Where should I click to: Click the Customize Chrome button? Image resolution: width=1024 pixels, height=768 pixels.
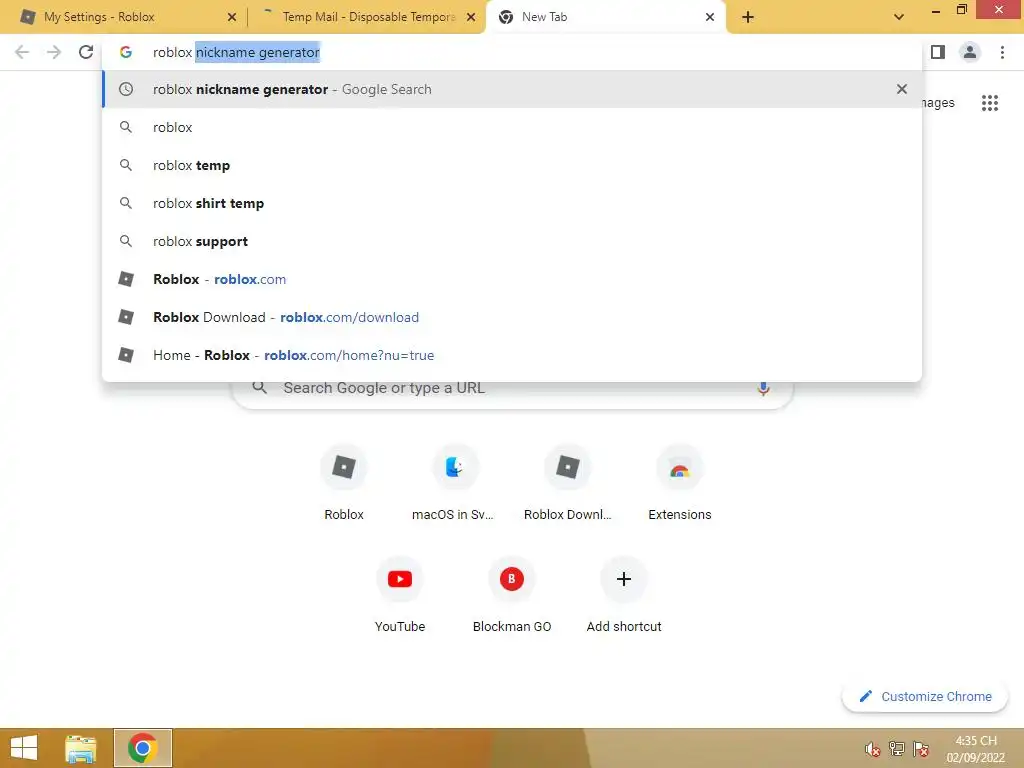(x=925, y=697)
